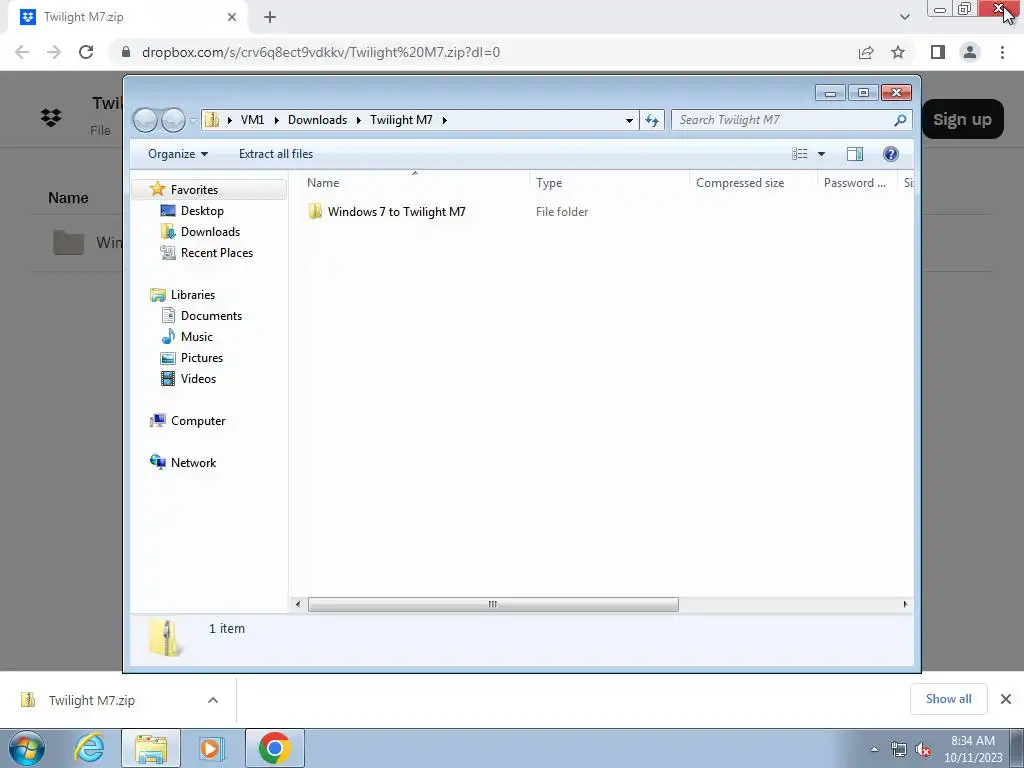Click Twilight M7 breadcrumb segment
The image size is (1024, 768).
[401, 120]
